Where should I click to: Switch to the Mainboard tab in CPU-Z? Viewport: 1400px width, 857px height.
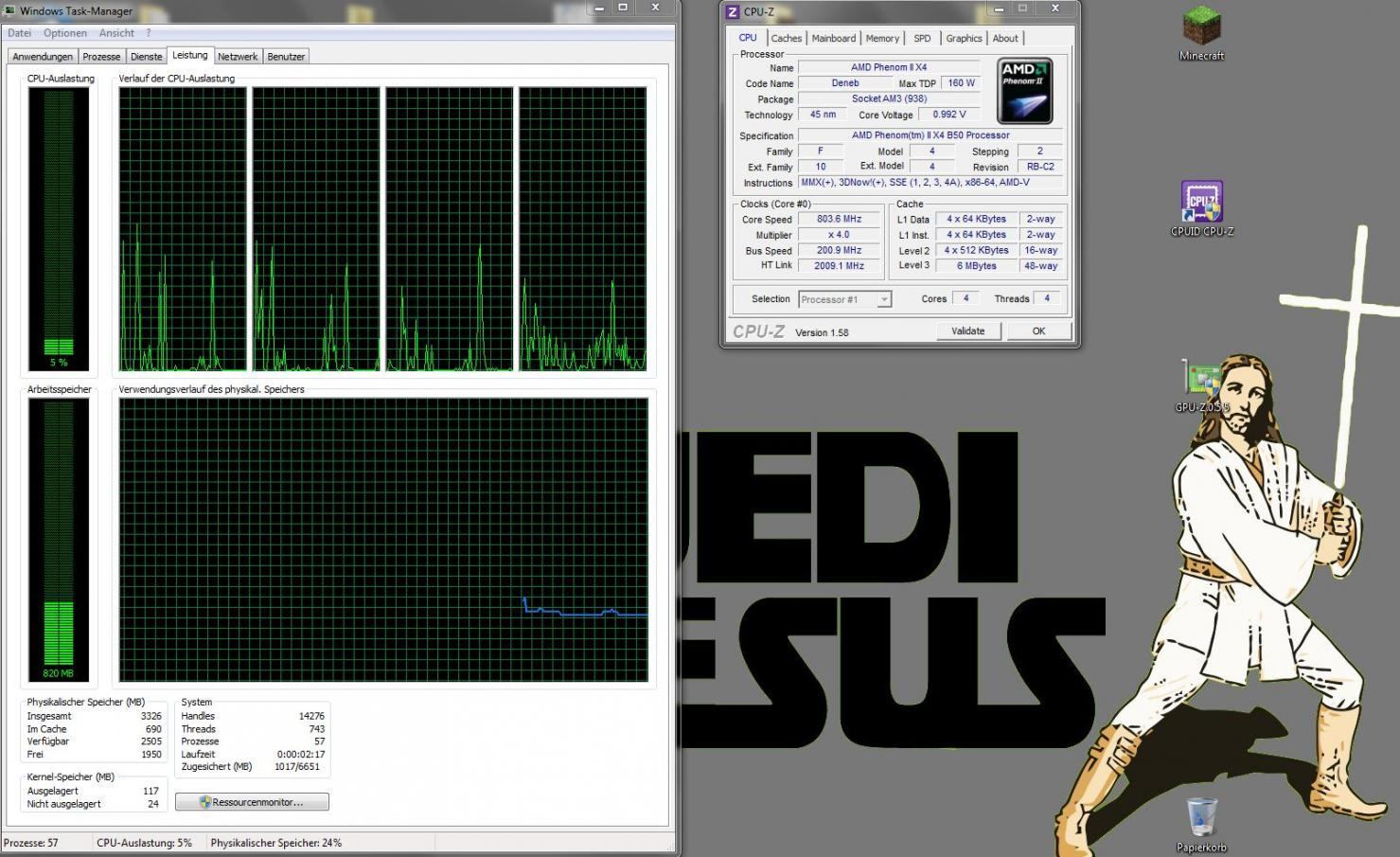[833, 39]
